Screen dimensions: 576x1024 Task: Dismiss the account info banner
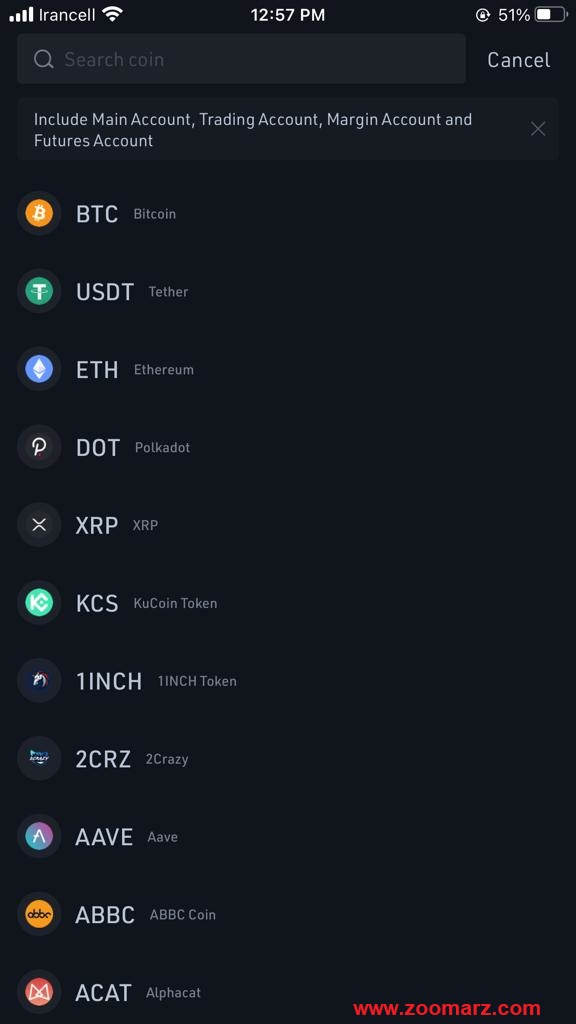pyautogui.click(x=538, y=129)
